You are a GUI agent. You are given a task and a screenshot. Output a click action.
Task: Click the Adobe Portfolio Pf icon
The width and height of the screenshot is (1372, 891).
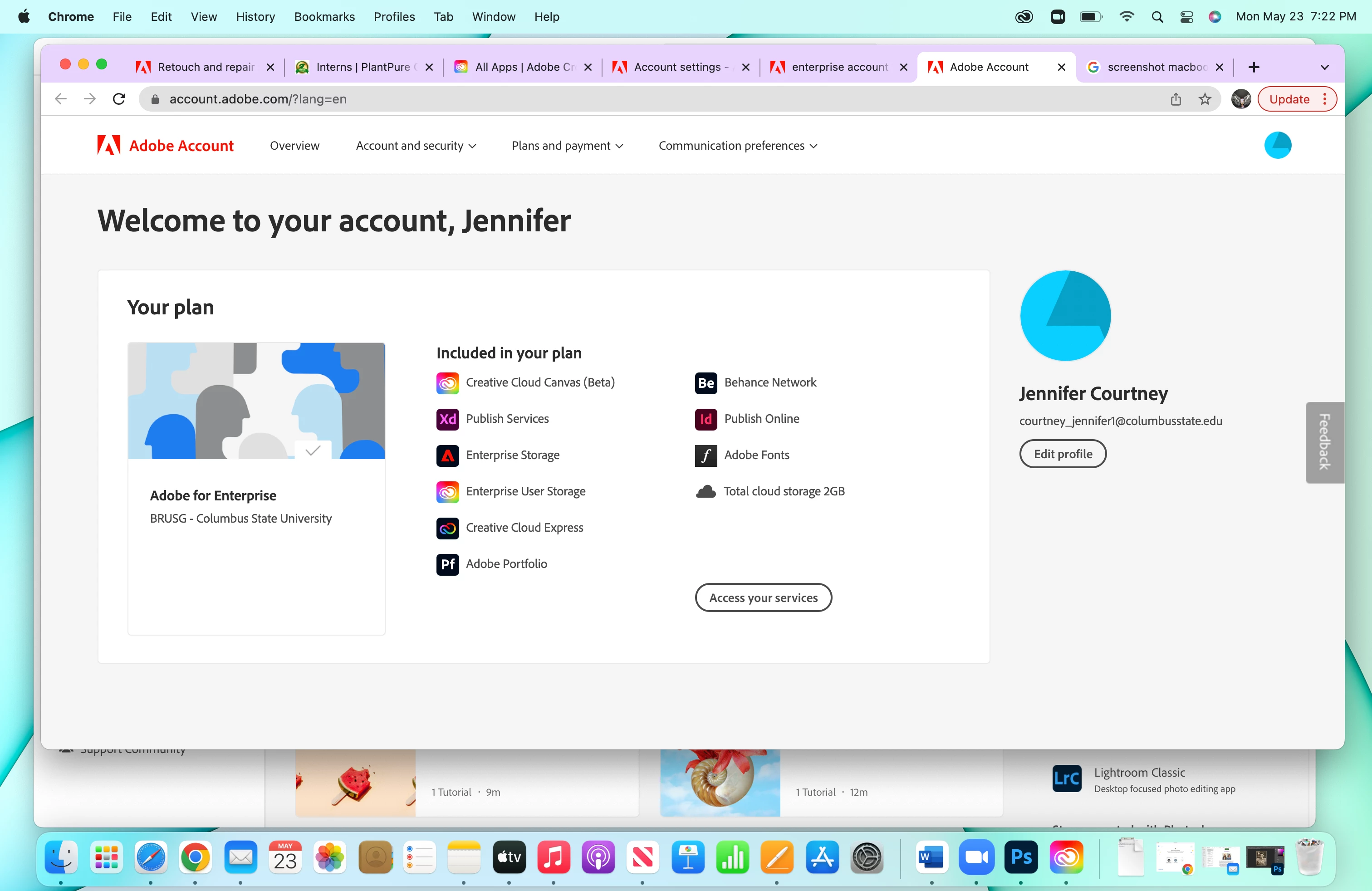coord(447,563)
